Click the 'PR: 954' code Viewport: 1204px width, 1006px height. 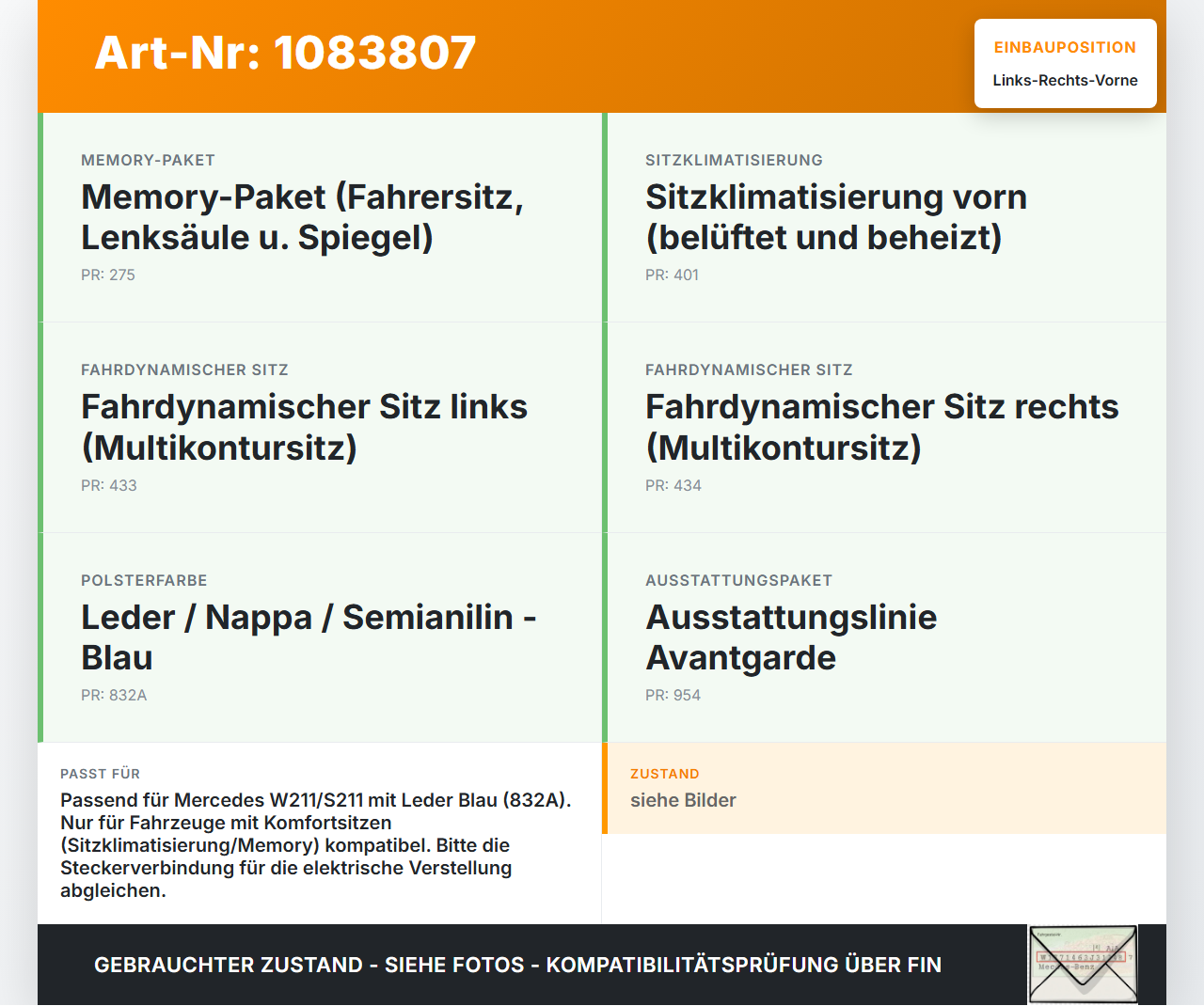[673, 696]
